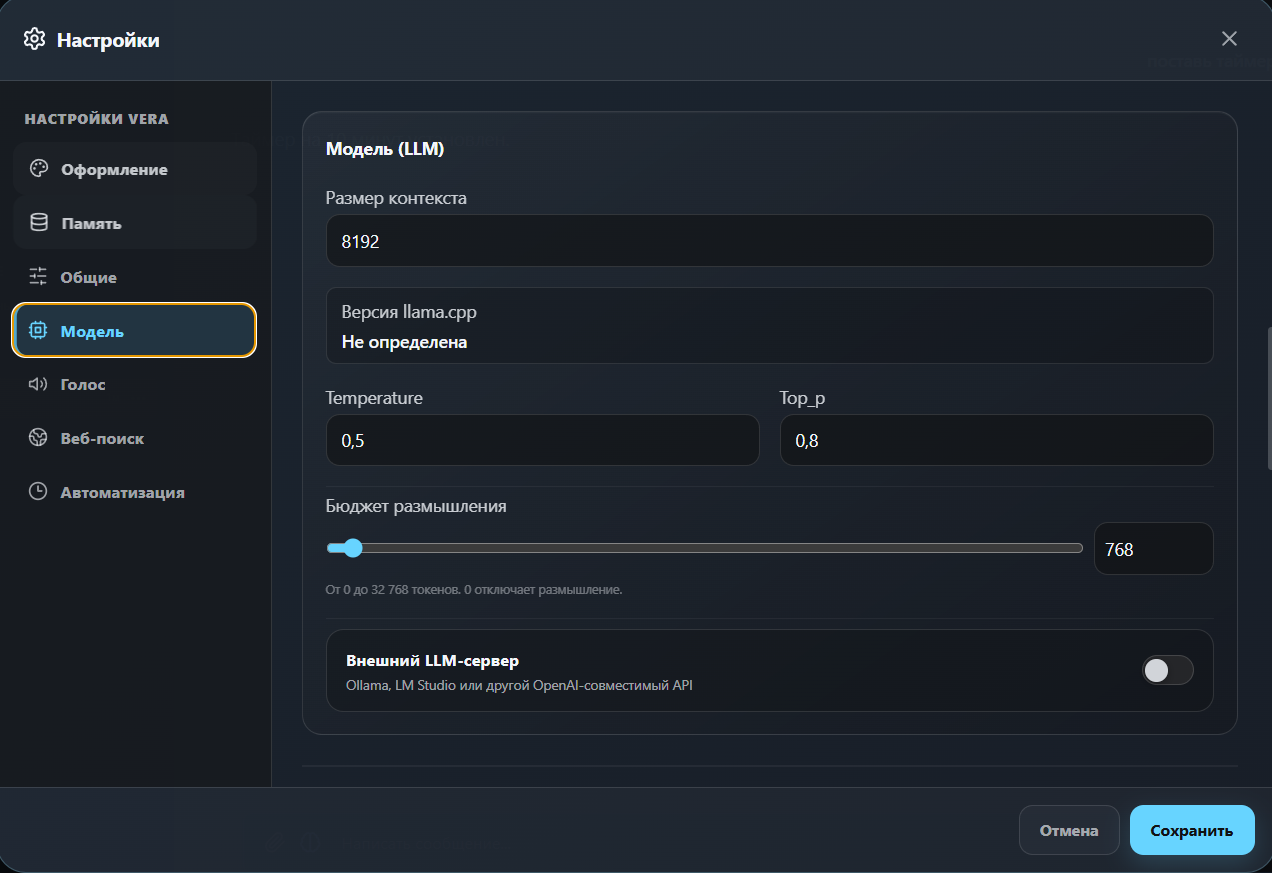Screen dimensions: 1272x873
Task: Click the database icon next to Память
Action: [38, 223]
